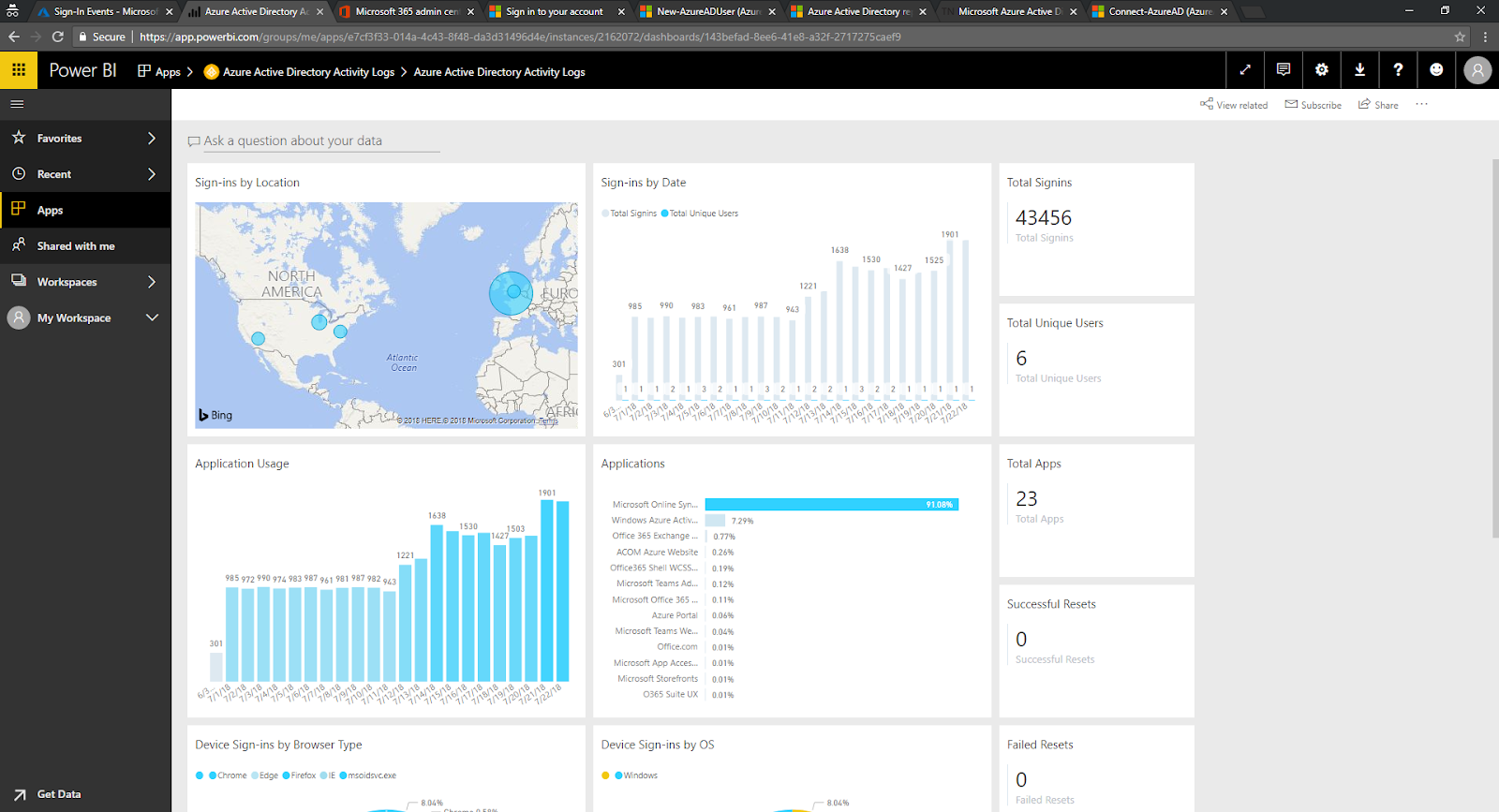This screenshot has width=1499, height=812.
Task: Click the browser back arrow
Action: (x=14, y=37)
